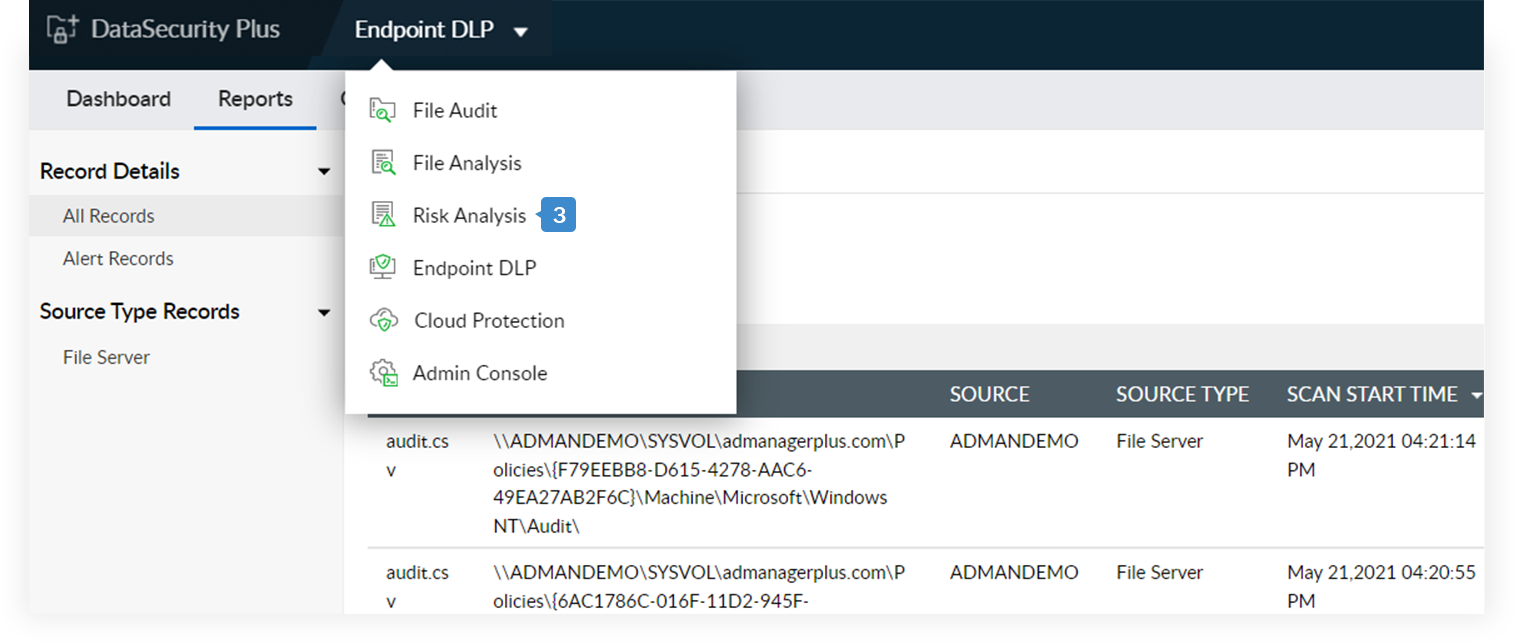Click the SOURCE TYPE column header
1516x642 pixels.
[1182, 395]
